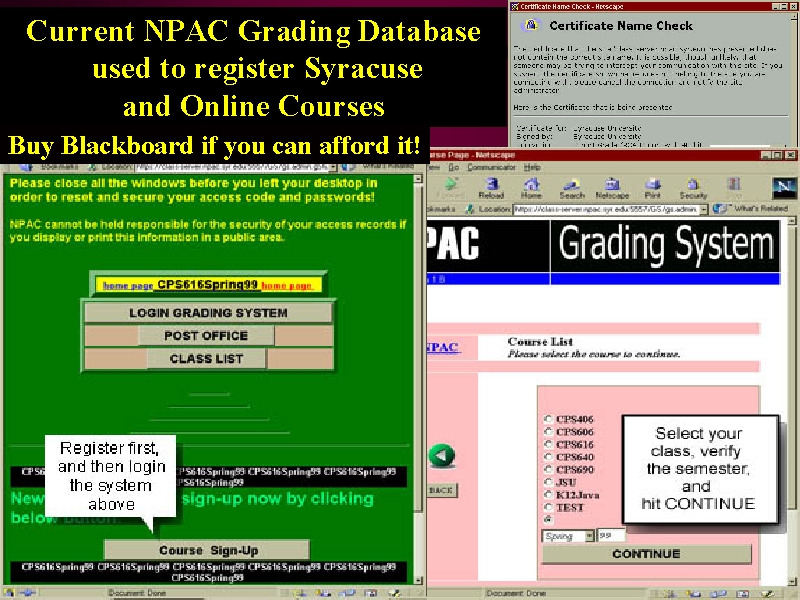Viewport: 800px width, 600px height.
Task: Select the TEST course radio button
Action: click(x=548, y=507)
